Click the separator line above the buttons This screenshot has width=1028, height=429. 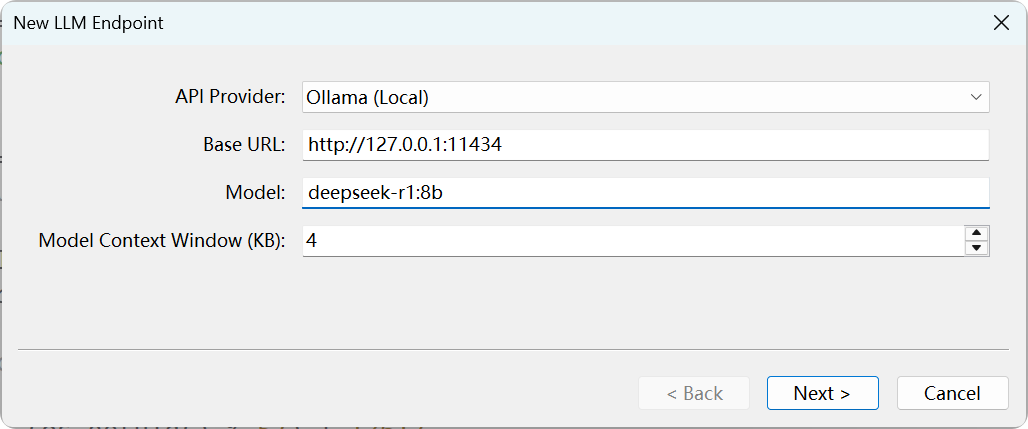coord(514,350)
